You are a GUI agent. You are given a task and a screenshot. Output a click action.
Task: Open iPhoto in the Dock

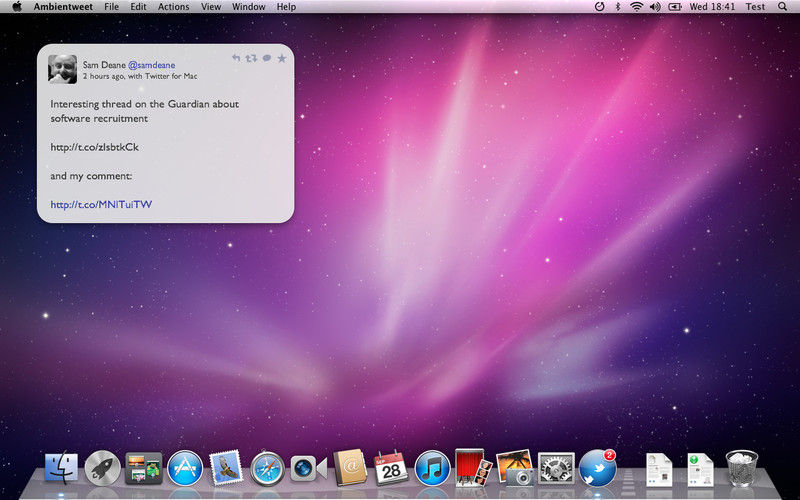[x=514, y=467]
